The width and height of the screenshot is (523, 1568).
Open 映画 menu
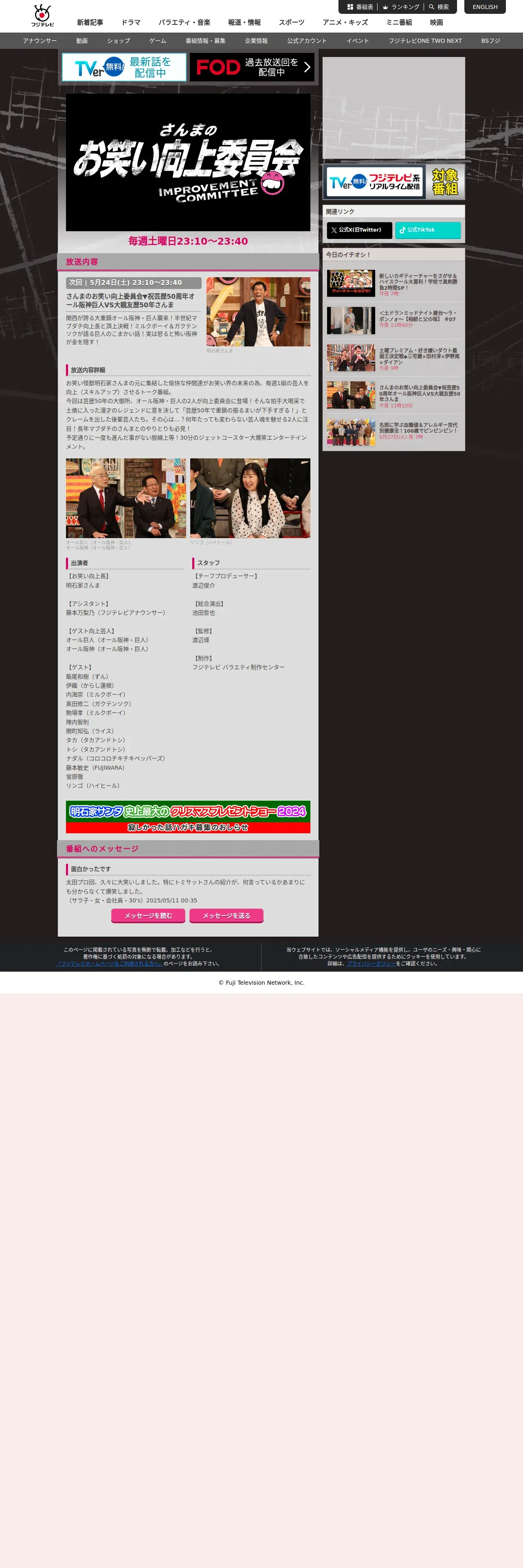(x=437, y=22)
